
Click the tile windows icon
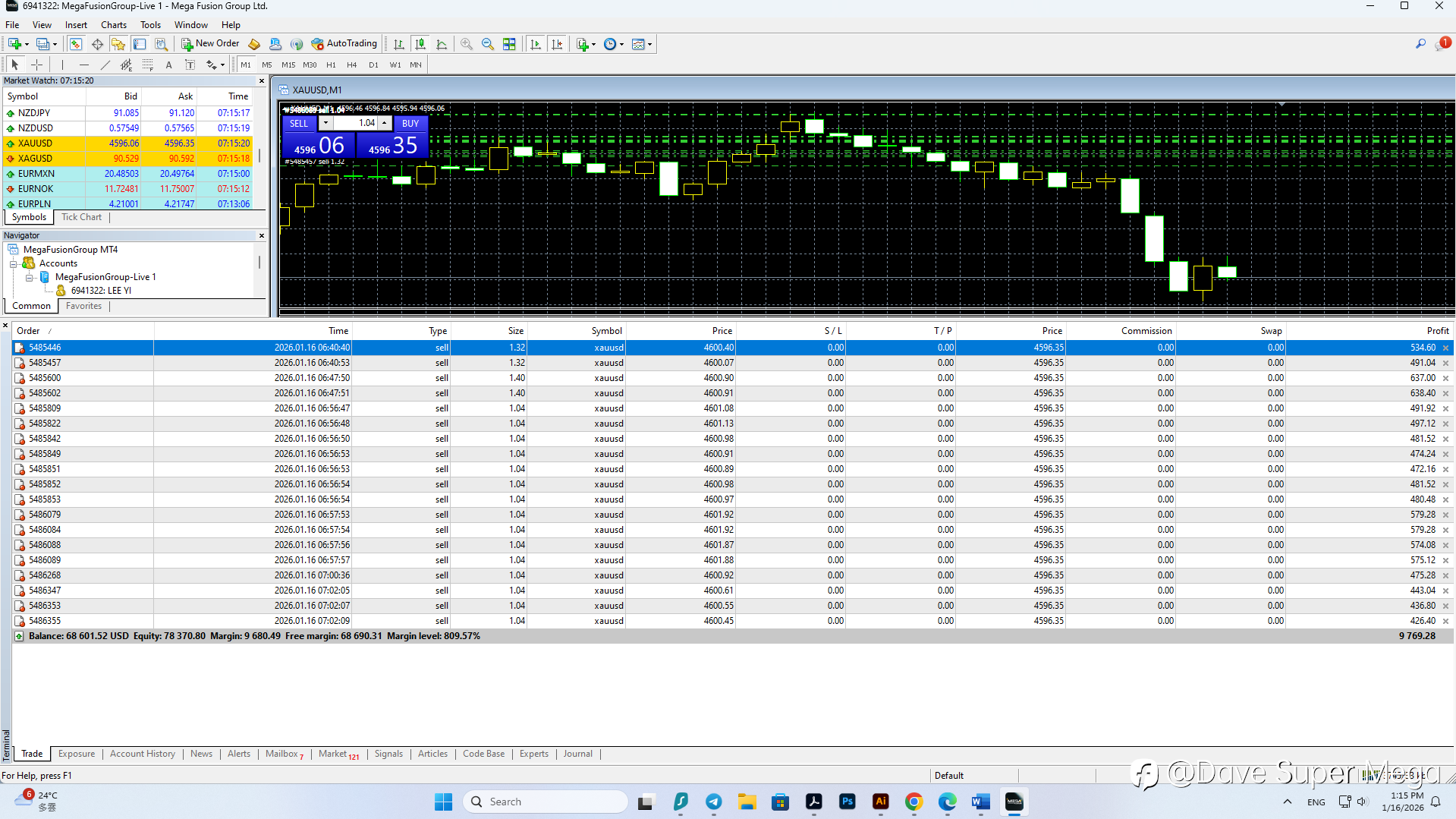coord(509,44)
